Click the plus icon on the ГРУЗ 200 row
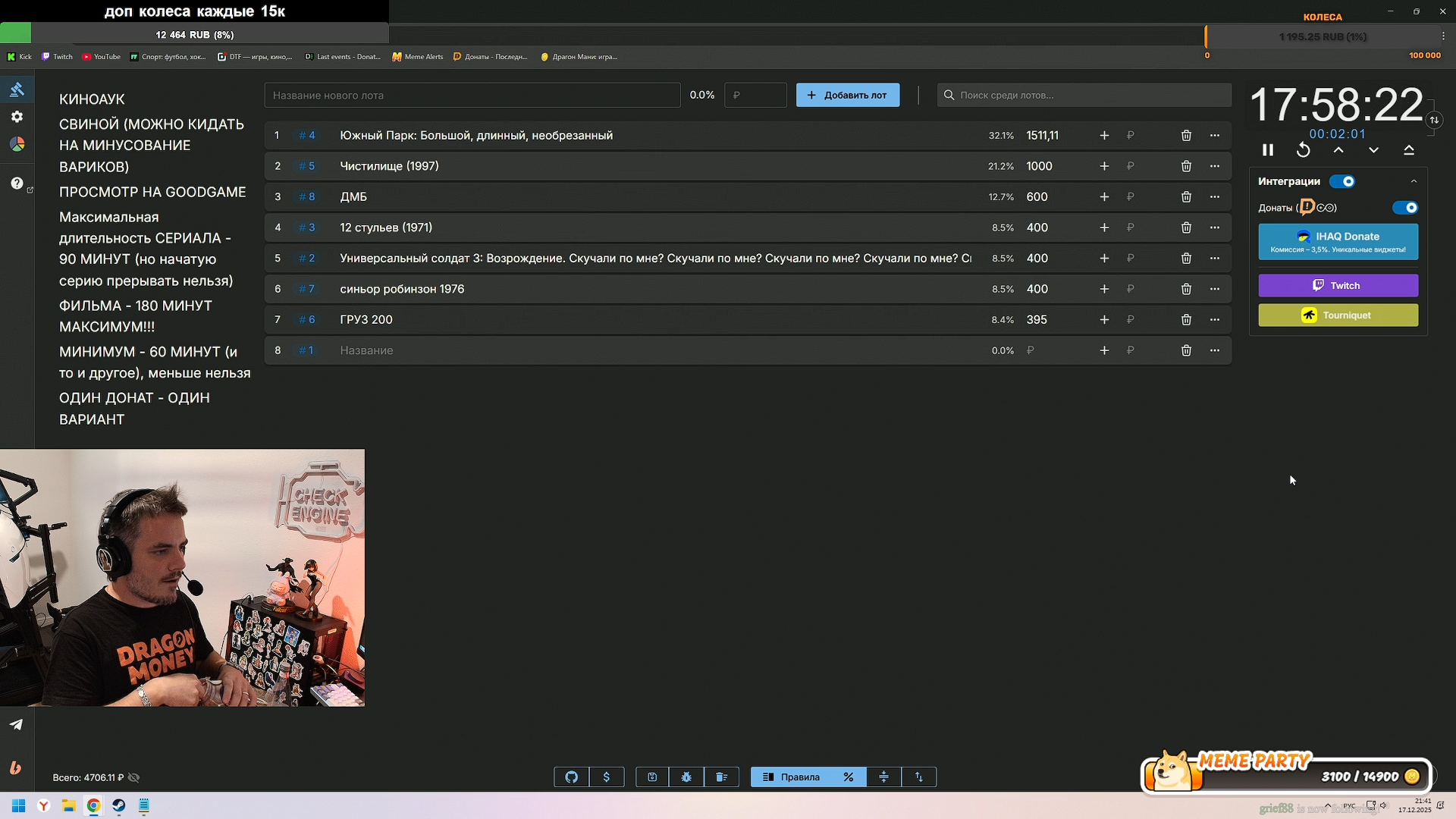 [x=1104, y=320]
